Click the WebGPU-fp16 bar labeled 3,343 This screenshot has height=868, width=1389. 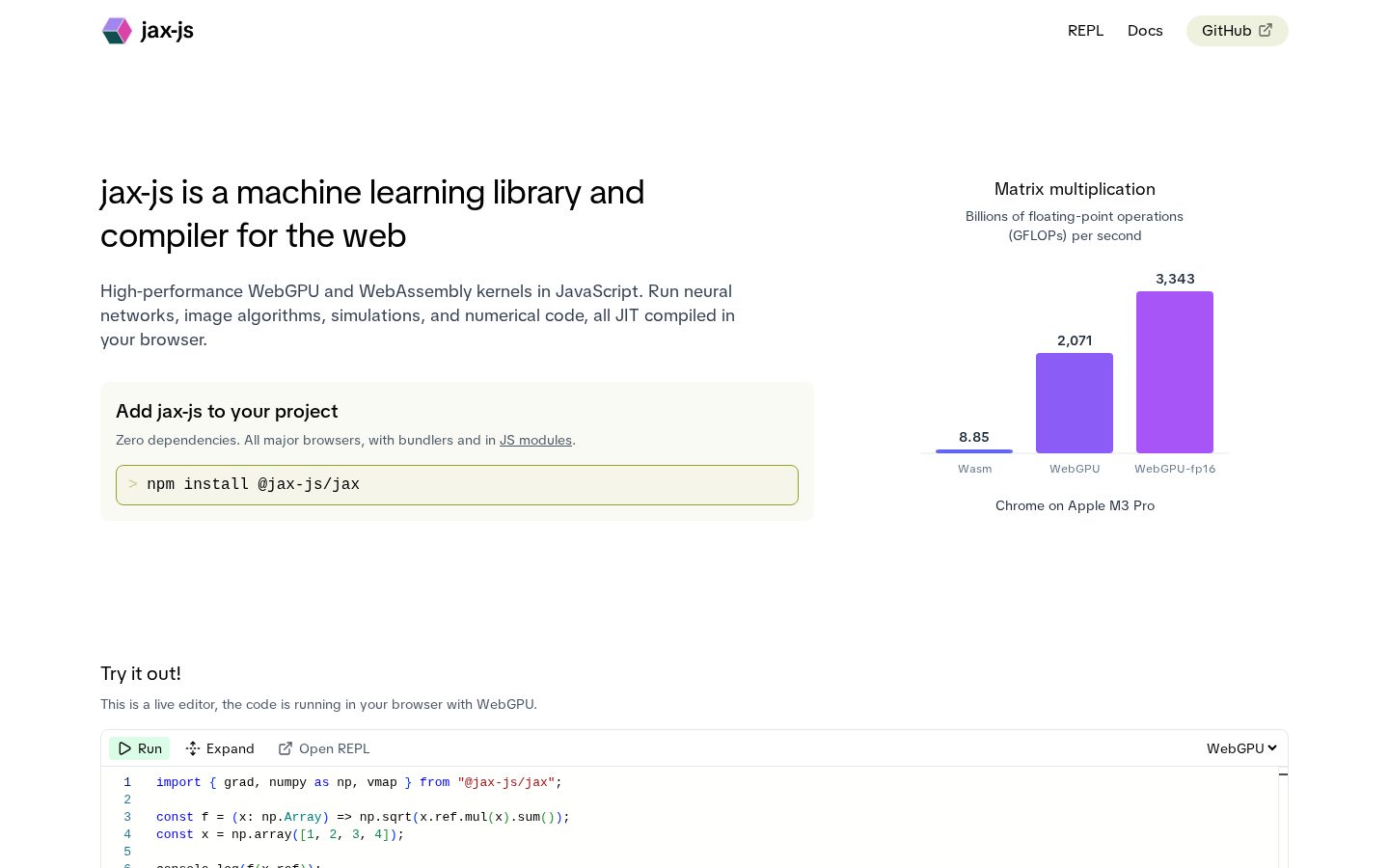1175,372
